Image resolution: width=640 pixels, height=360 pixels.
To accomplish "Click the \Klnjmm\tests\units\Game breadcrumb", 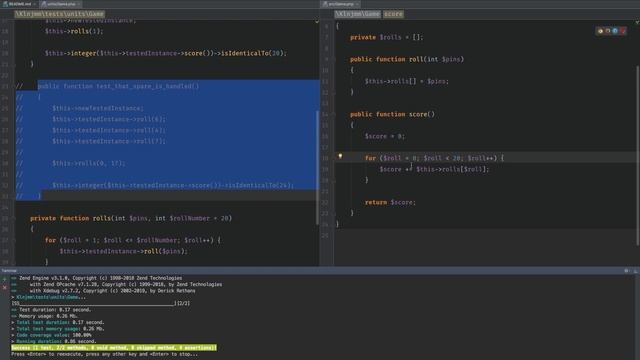I will tap(60, 14).
